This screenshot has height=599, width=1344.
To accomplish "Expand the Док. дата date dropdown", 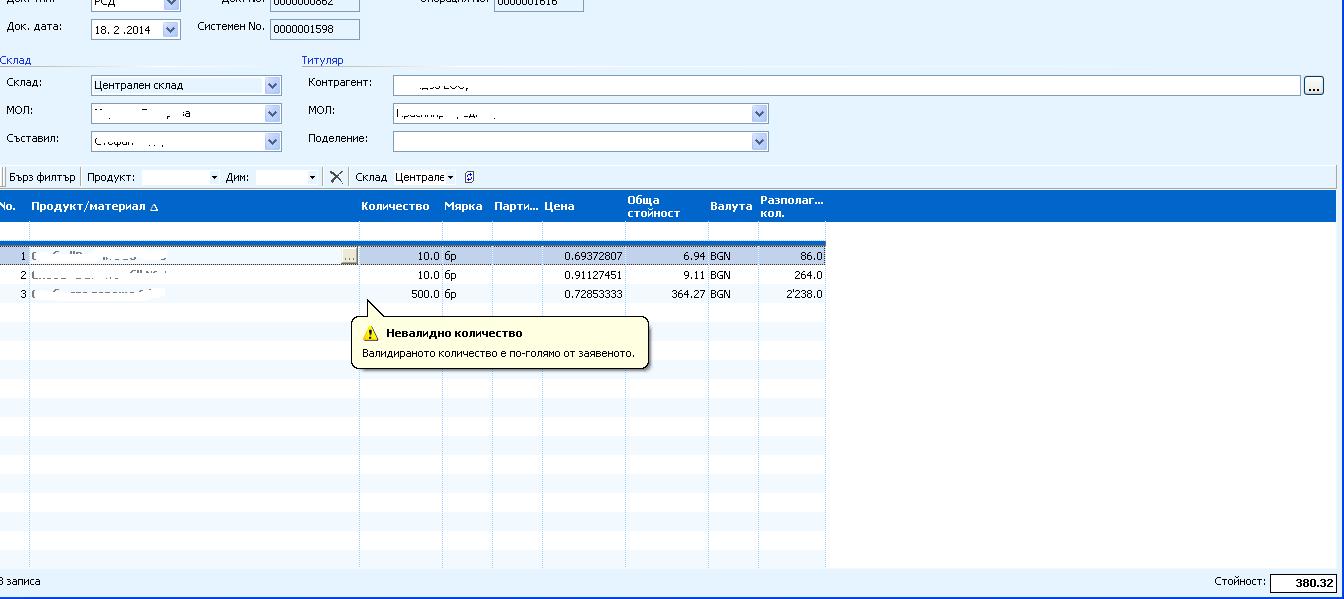I will click(x=171, y=30).
